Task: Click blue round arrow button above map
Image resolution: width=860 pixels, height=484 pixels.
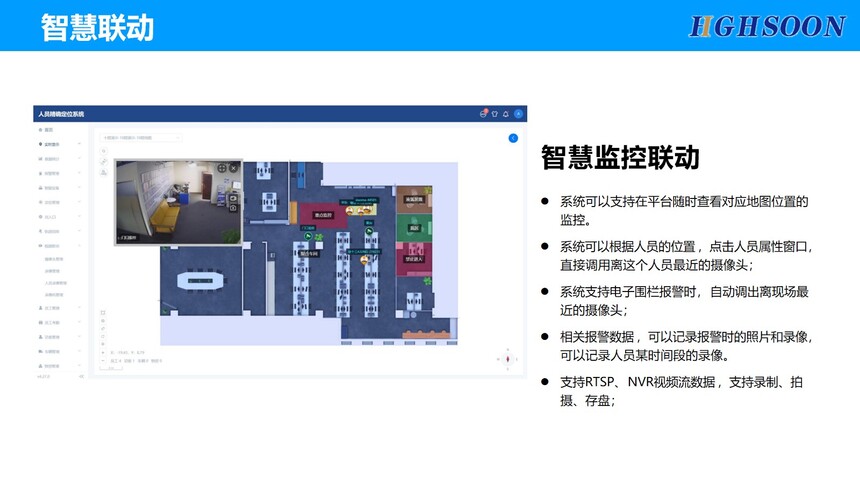Action: click(x=513, y=138)
